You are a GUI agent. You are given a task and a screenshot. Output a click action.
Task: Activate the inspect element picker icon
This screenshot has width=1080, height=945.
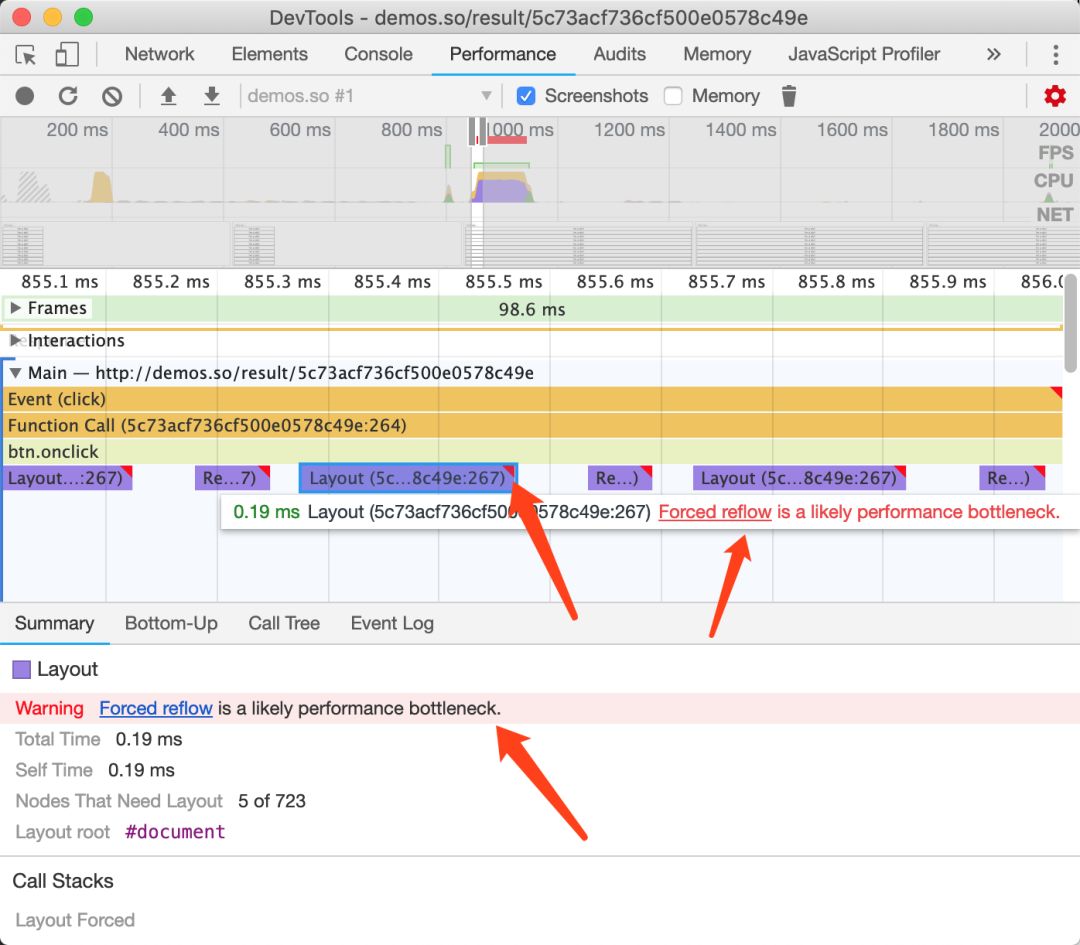(x=26, y=54)
